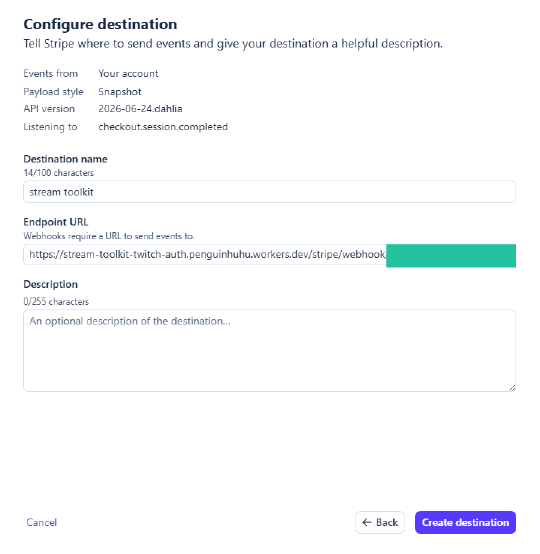
Task: Click the left arrow icon in Back
Action: tap(367, 522)
